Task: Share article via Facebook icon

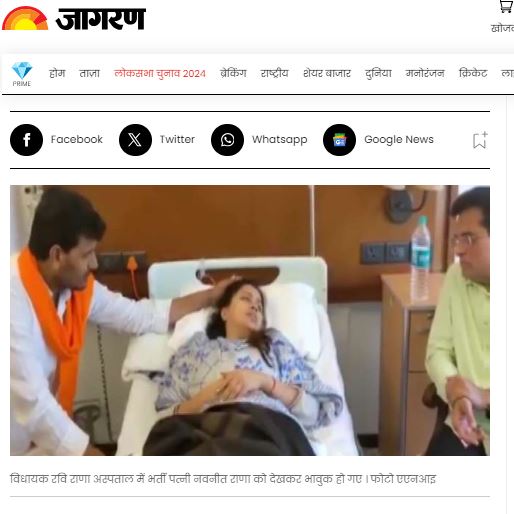Action: click(x=26, y=140)
